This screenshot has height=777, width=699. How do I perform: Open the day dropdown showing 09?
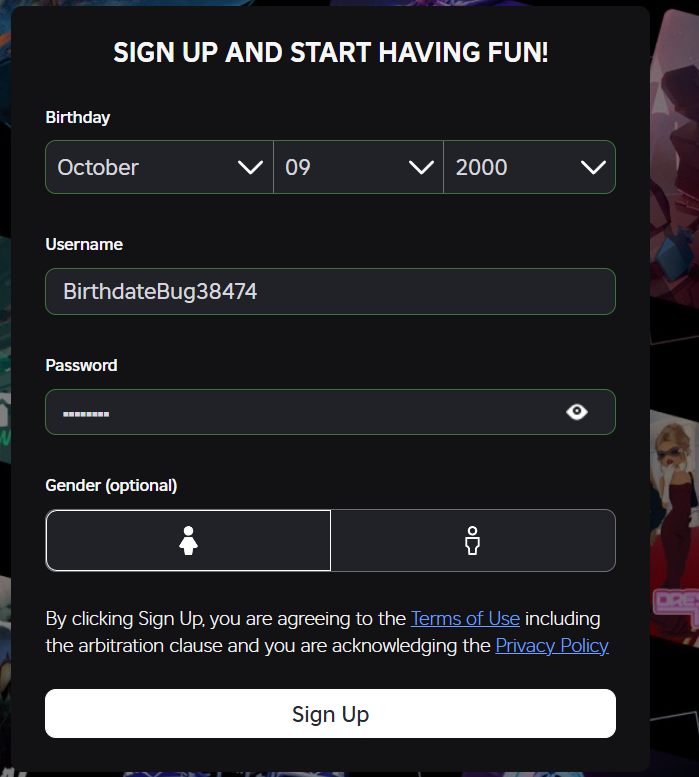coord(358,167)
